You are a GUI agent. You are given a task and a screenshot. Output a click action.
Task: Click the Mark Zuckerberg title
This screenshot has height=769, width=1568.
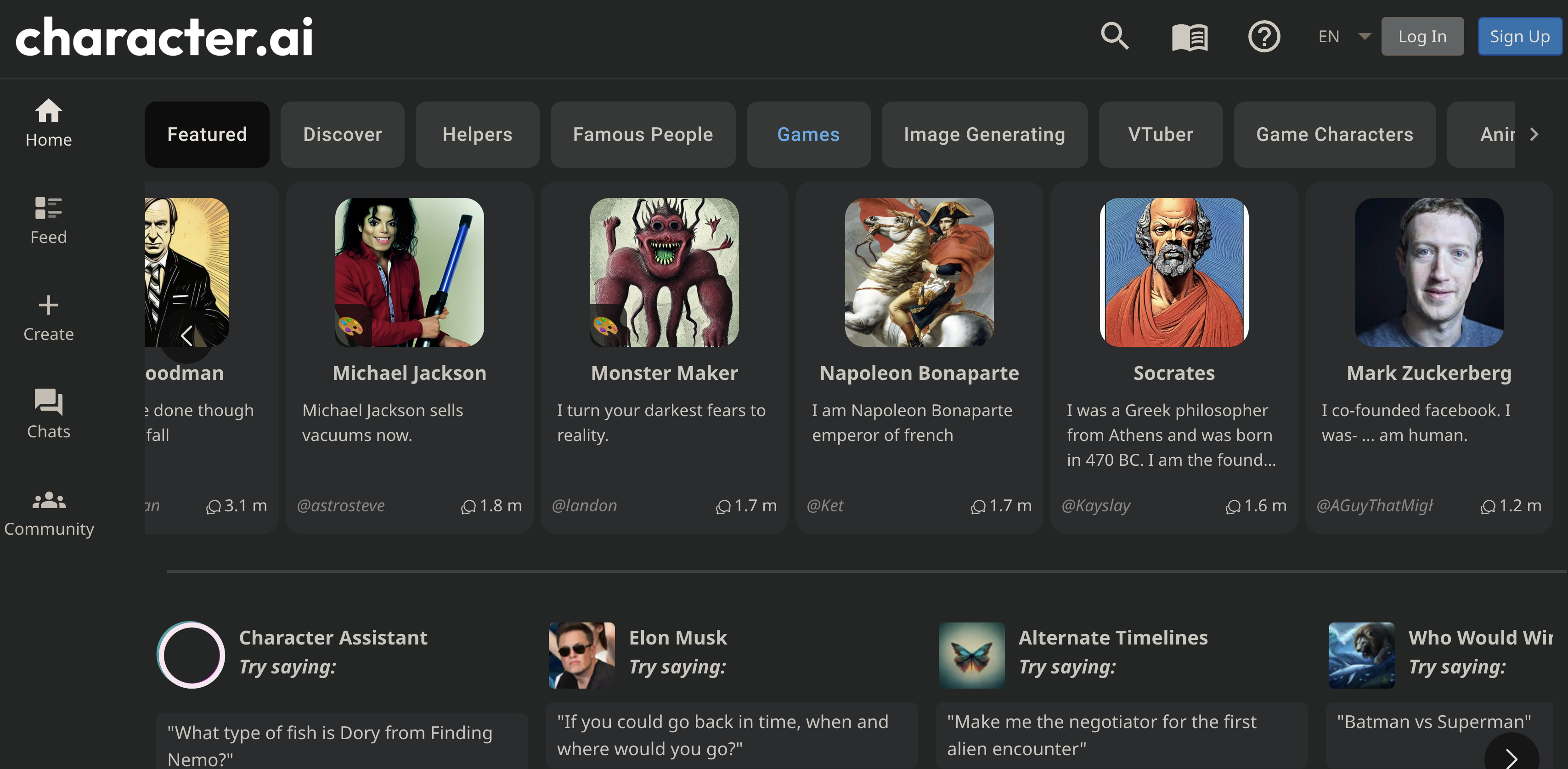pos(1429,373)
